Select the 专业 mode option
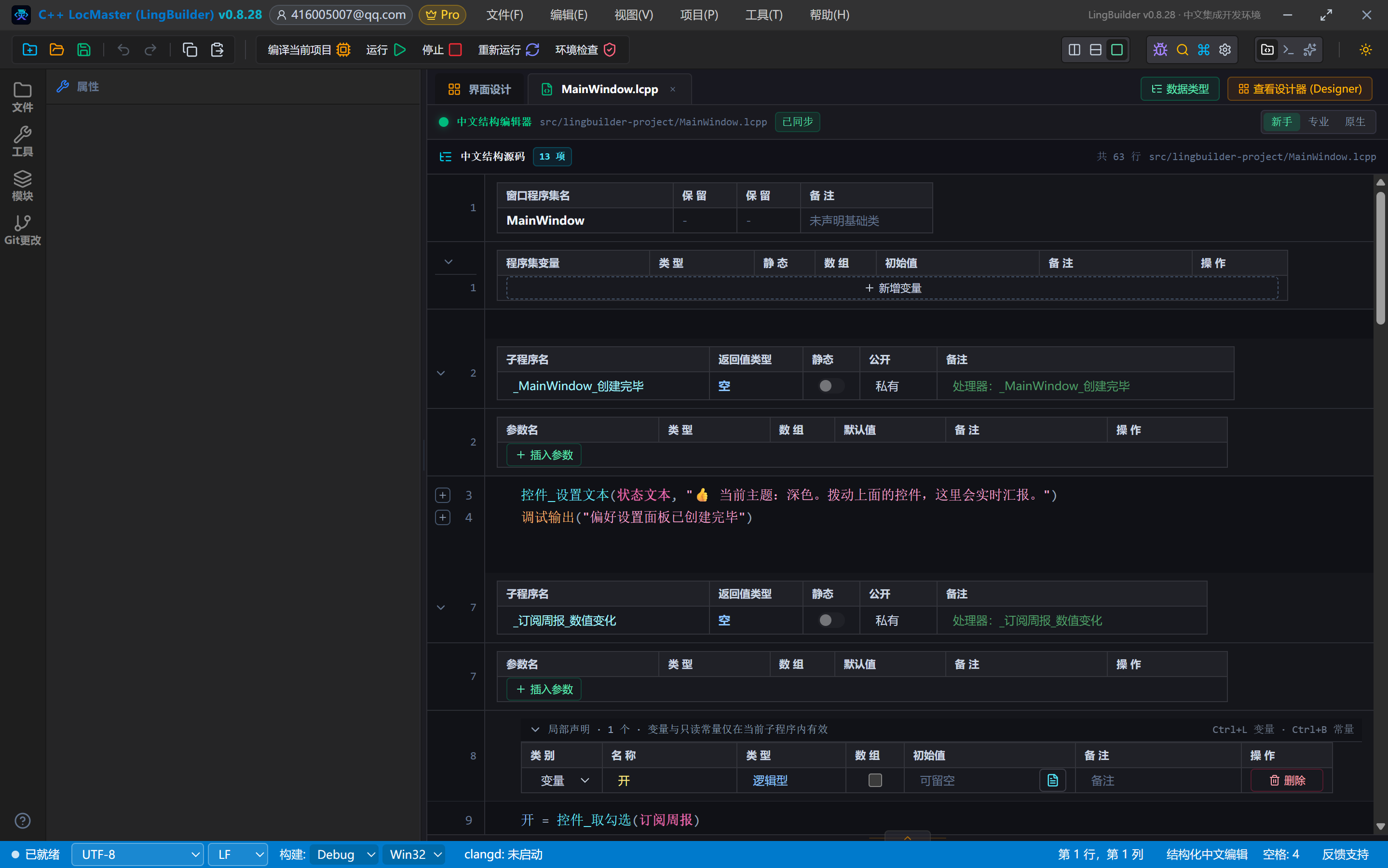 tap(1318, 122)
